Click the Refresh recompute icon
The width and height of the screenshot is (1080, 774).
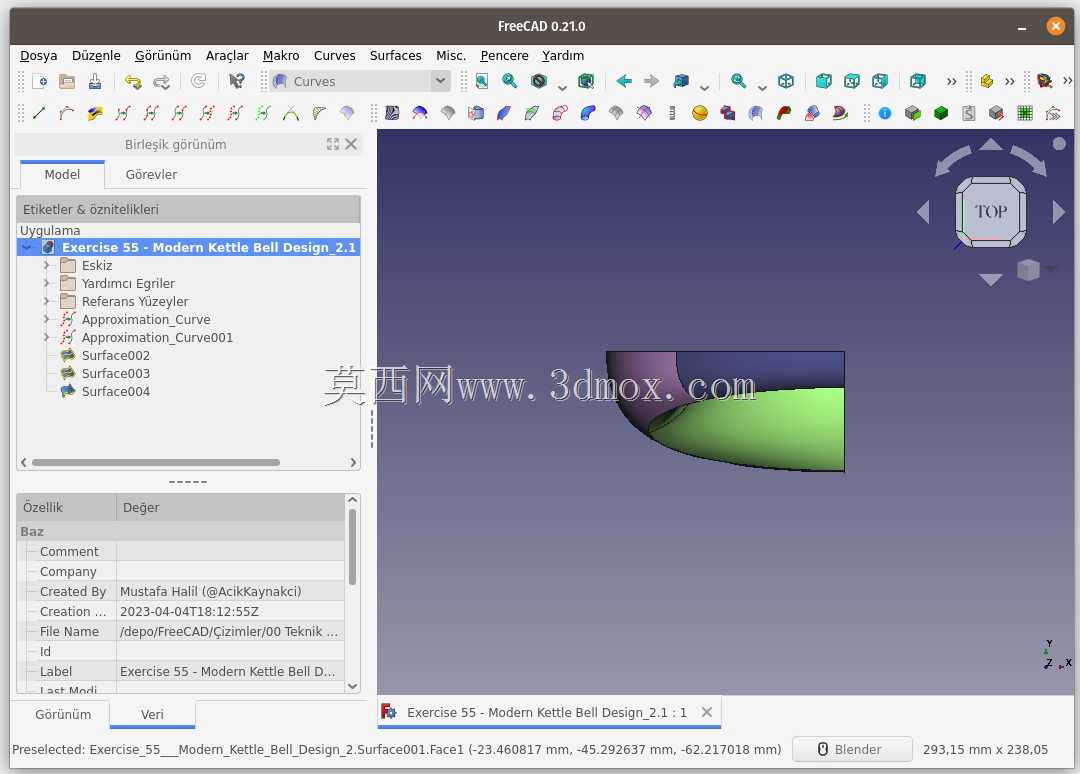point(198,81)
